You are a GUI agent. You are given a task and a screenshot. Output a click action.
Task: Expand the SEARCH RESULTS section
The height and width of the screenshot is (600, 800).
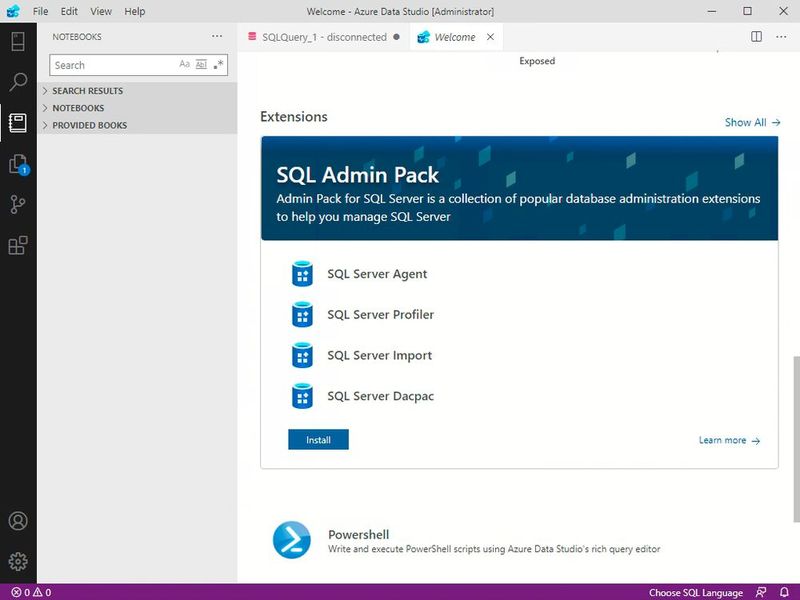point(85,90)
